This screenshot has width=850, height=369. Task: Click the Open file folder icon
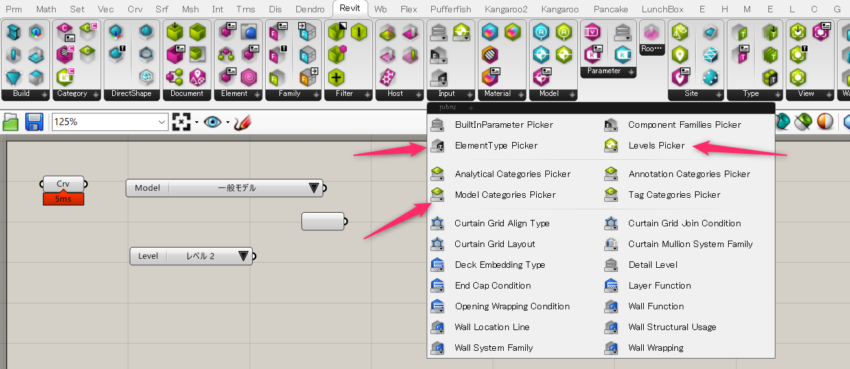11,122
